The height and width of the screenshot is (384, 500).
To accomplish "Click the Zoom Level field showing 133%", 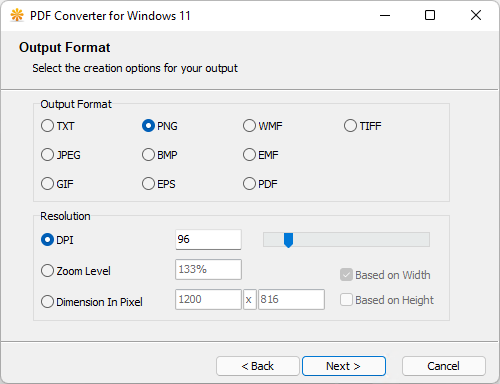I will click(208, 269).
